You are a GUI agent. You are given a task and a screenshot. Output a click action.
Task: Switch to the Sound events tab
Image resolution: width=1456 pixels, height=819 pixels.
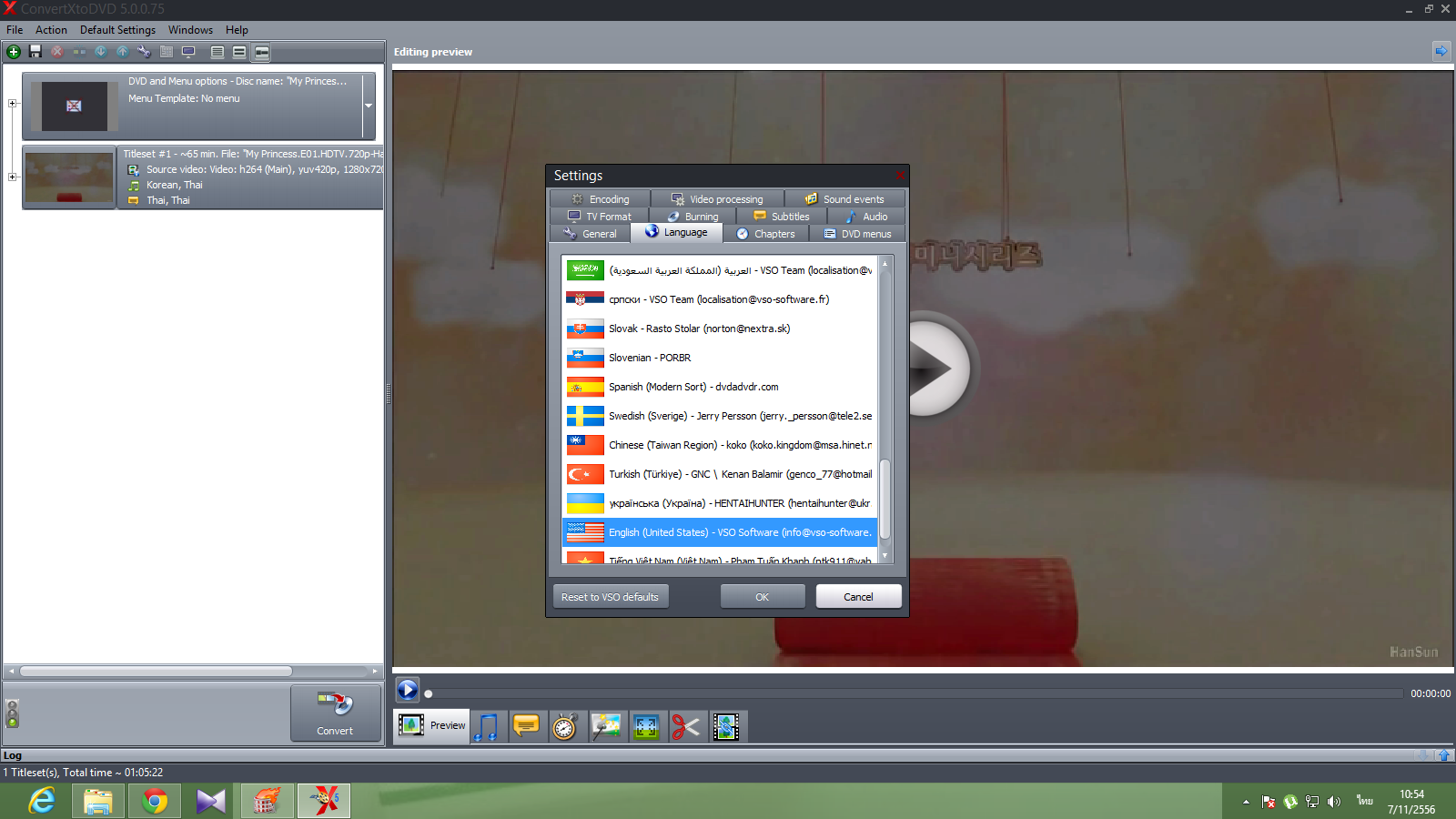click(844, 199)
